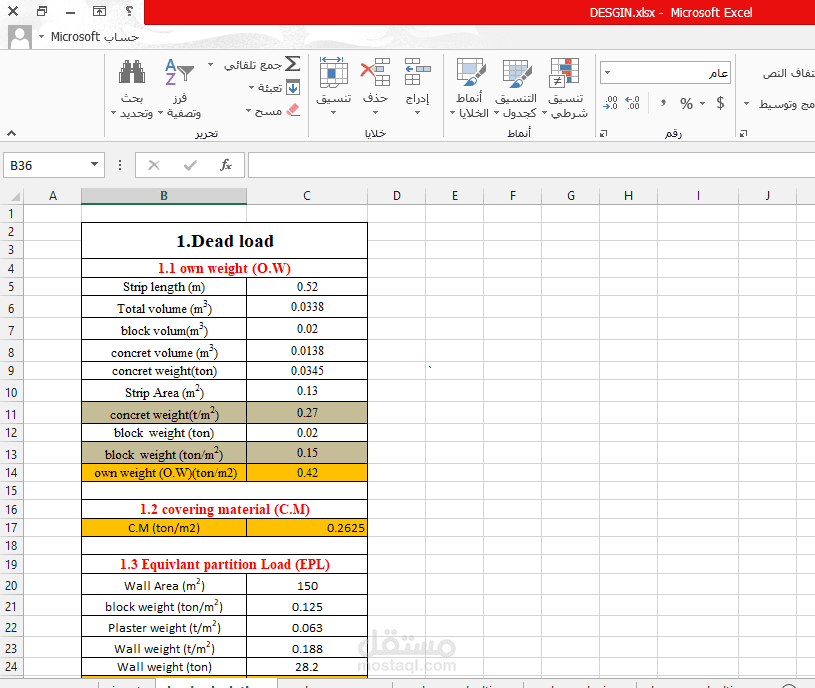815x688 pixels.
Task: Click Decrease Decimal icon
Action: pos(610,103)
